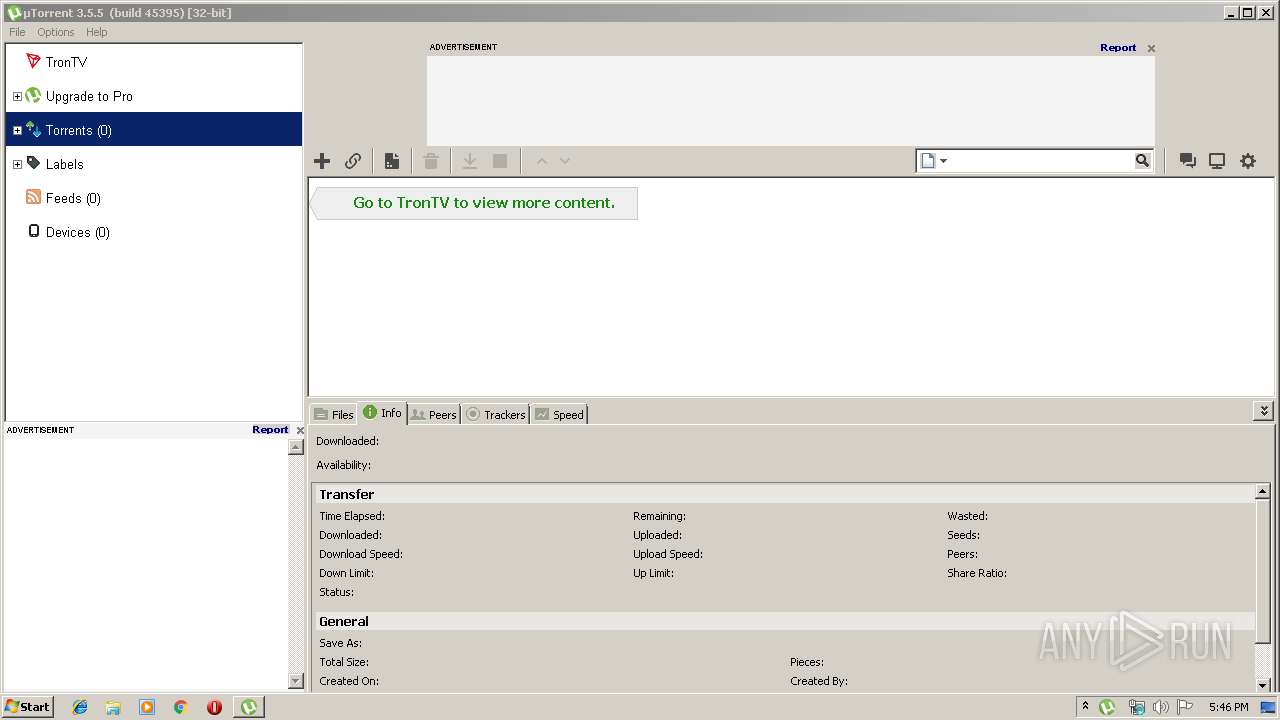Click the Show Desktop button

[1268, 707]
